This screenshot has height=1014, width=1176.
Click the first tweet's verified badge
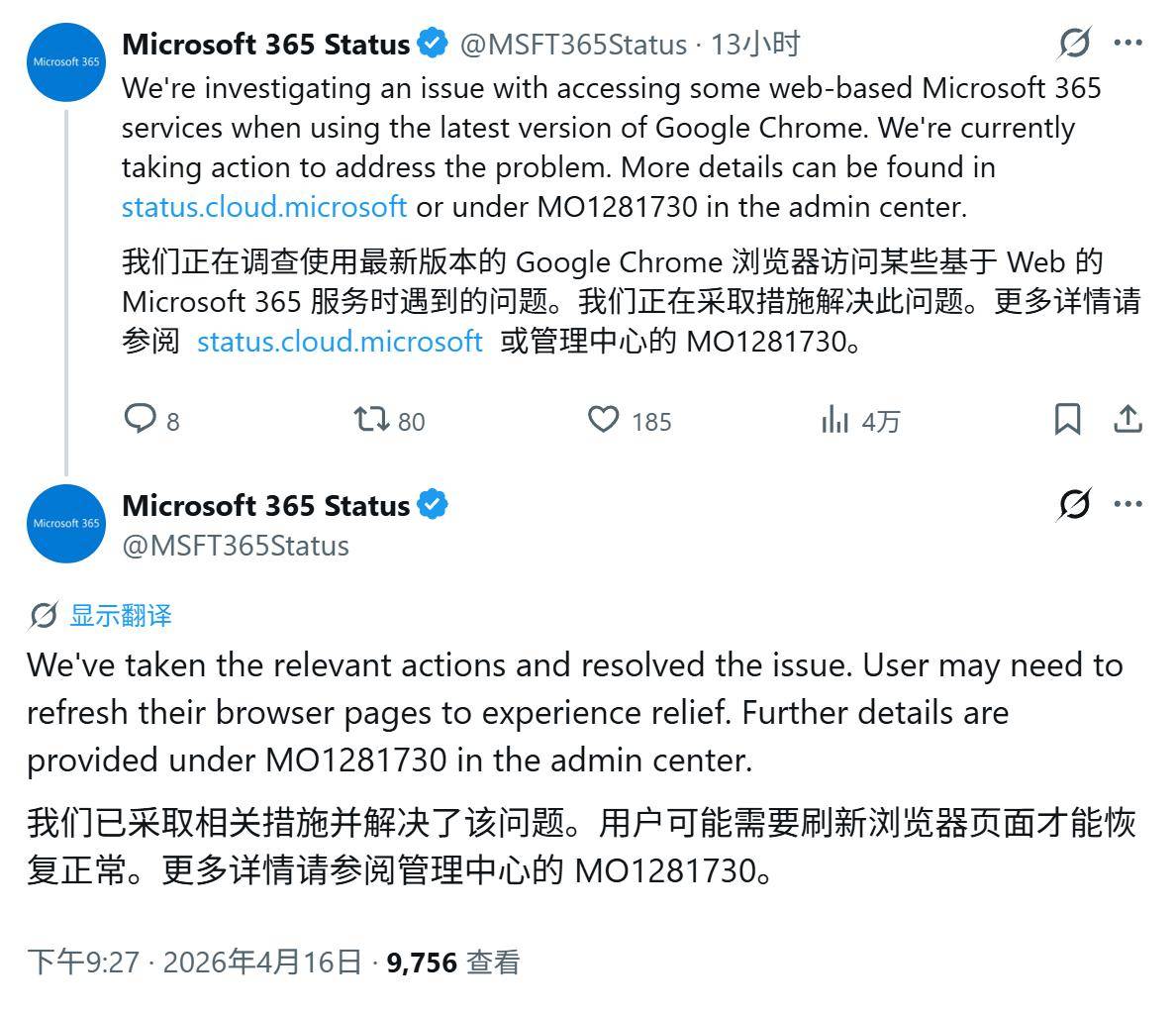[x=432, y=44]
